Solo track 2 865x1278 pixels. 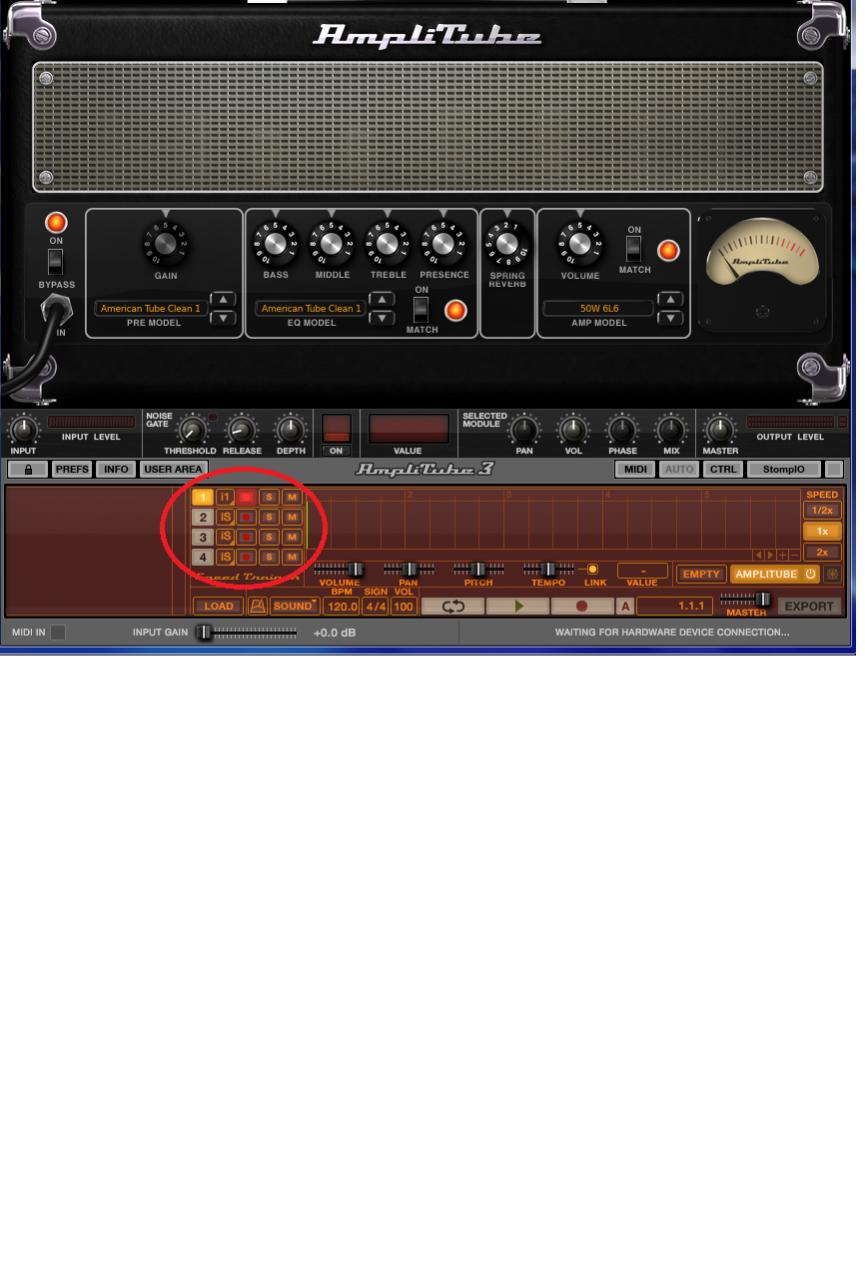(x=269, y=517)
